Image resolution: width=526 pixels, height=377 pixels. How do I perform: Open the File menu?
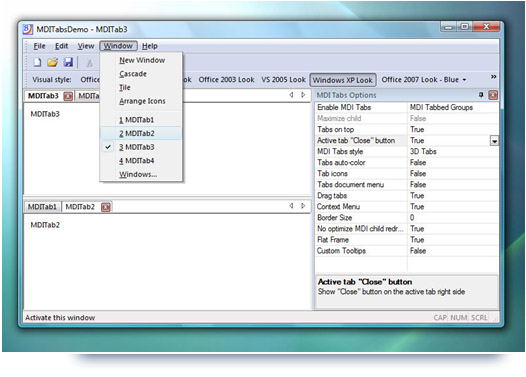point(39,46)
